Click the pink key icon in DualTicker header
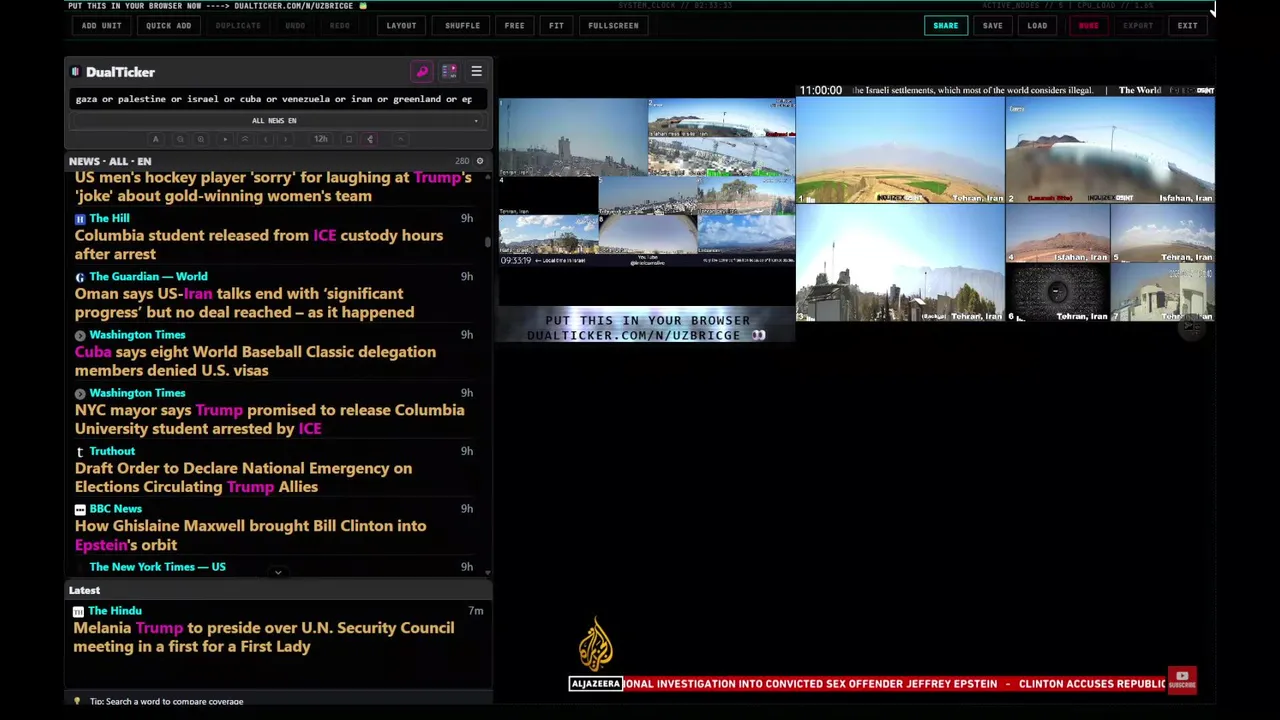The height and width of the screenshot is (720, 1280). click(x=422, y=72)
